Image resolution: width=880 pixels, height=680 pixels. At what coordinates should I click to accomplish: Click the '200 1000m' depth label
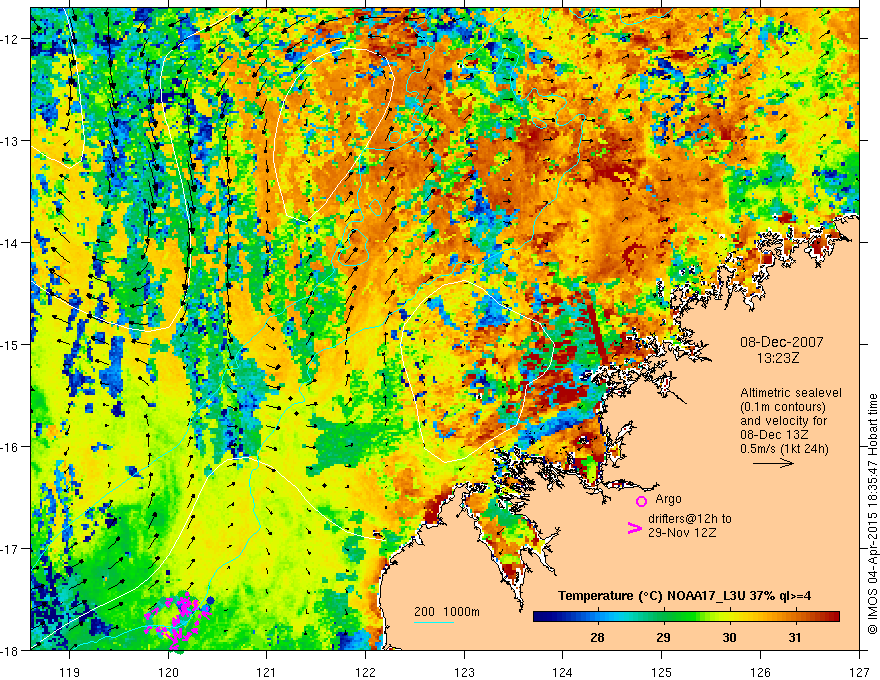click(447, 612)
